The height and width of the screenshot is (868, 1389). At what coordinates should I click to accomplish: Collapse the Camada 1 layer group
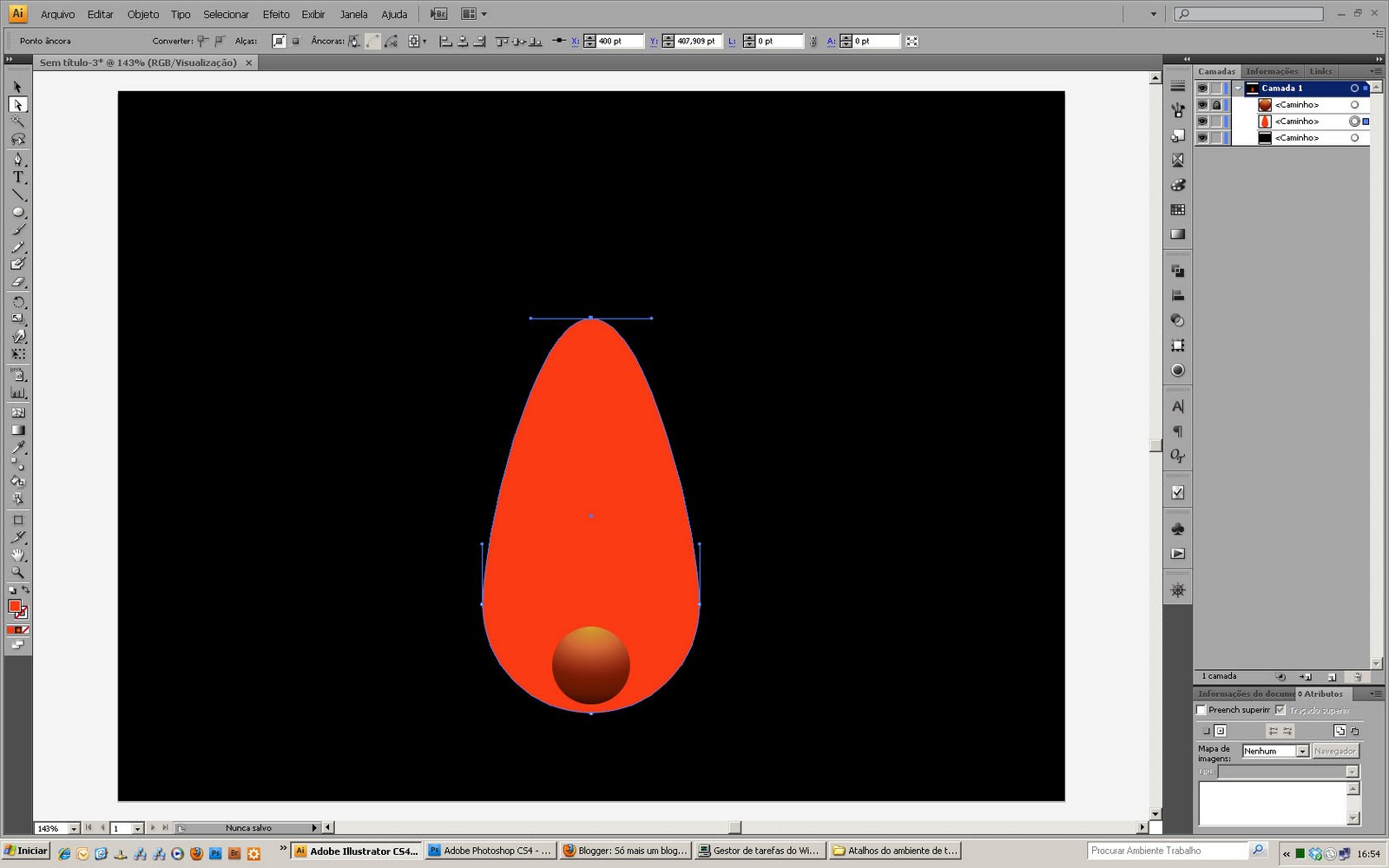[1239, 88]
